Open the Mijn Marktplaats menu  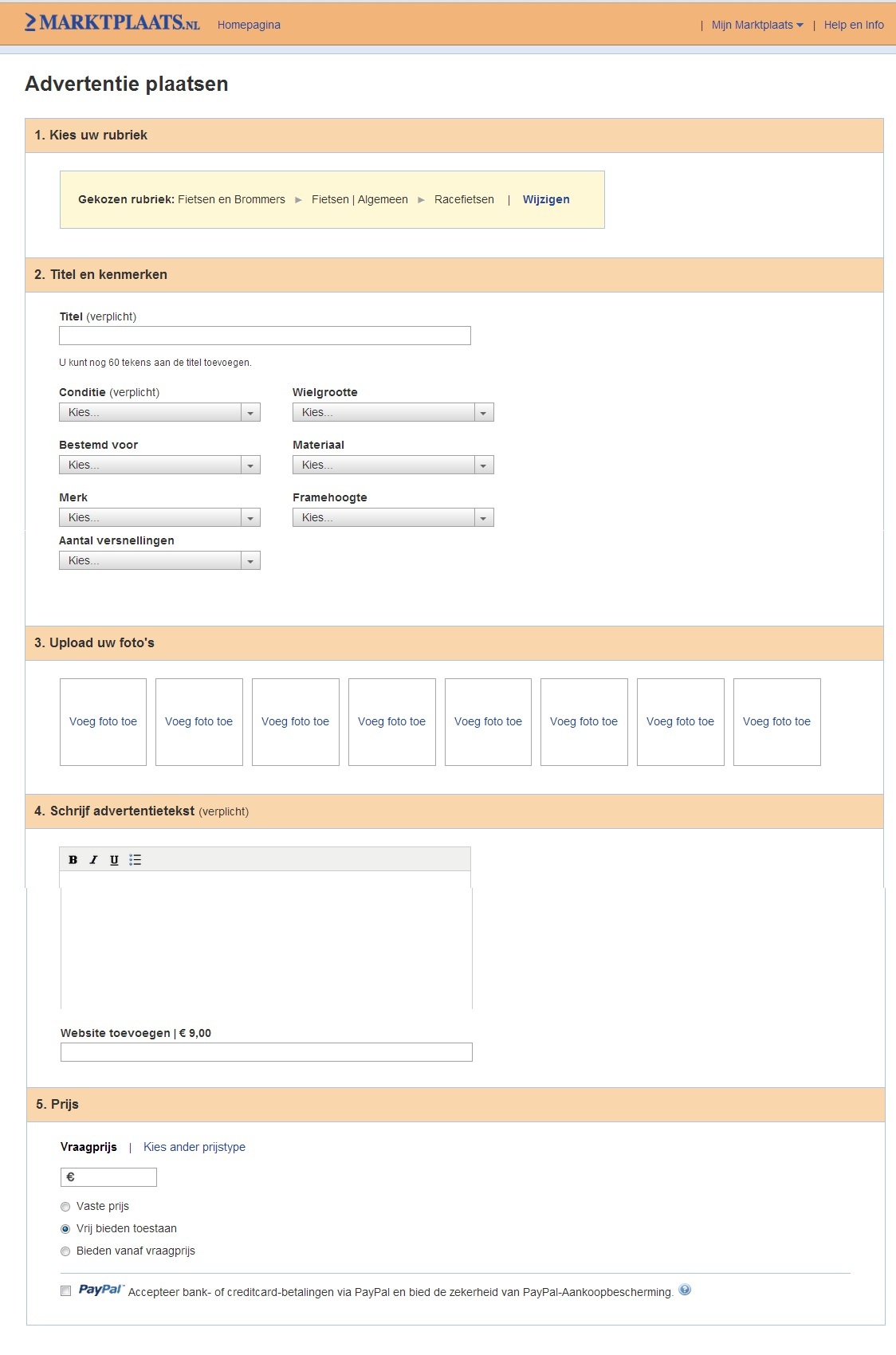pyautogui.click(x=756, y=25)
